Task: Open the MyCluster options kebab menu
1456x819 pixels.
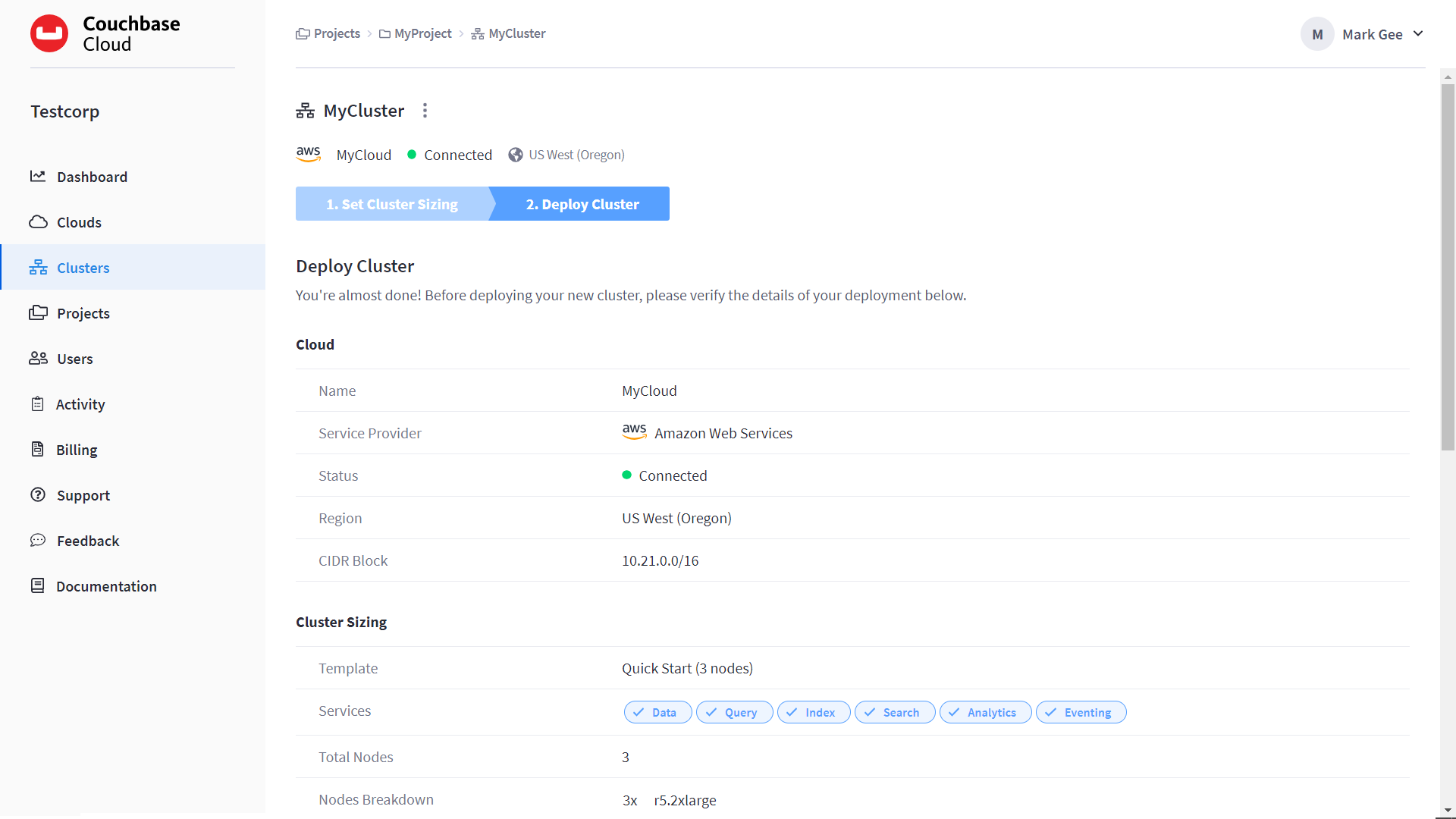Action: [x=425, y=110]
